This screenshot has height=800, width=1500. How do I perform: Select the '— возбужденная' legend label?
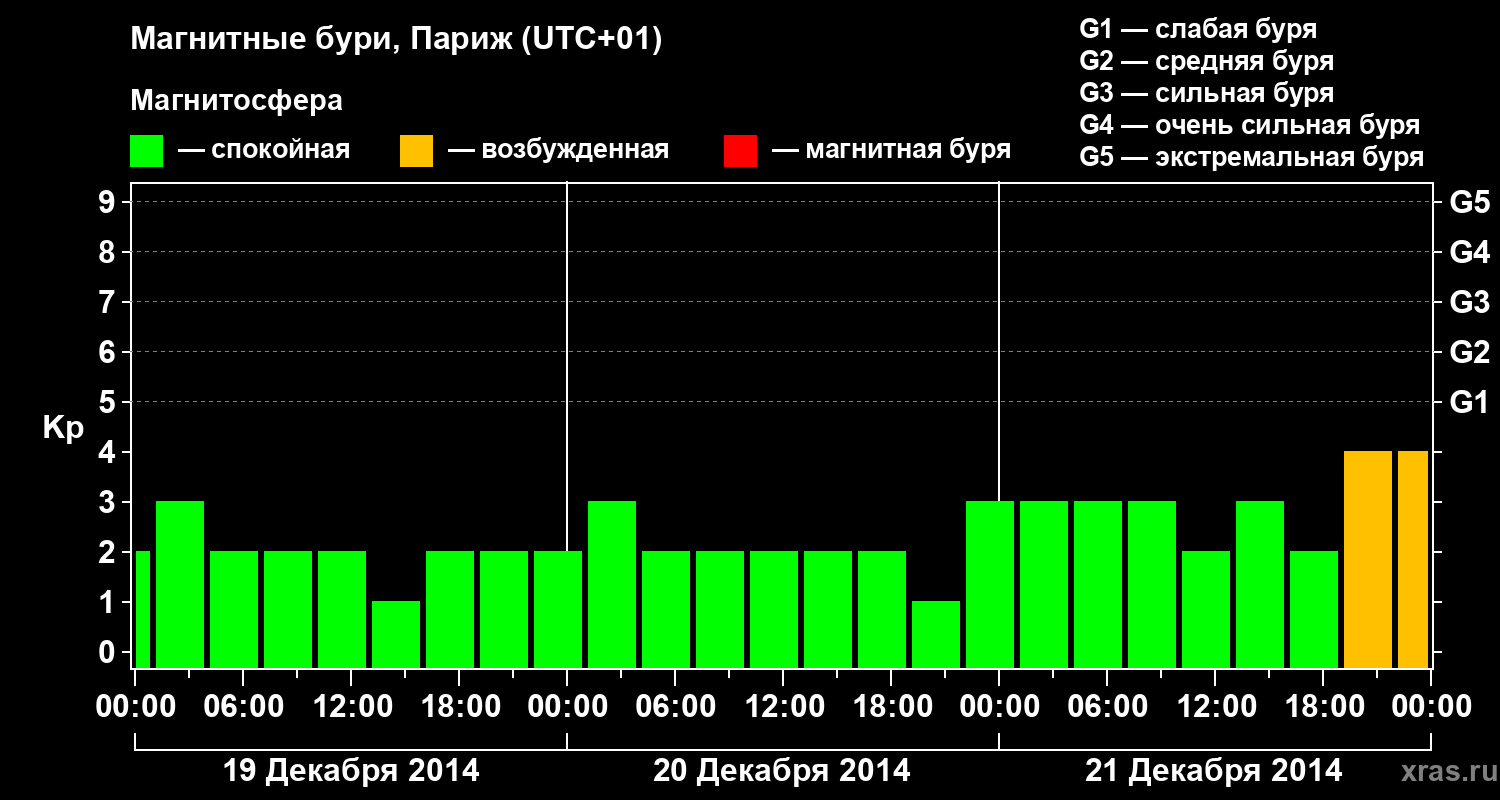point(558,150)
